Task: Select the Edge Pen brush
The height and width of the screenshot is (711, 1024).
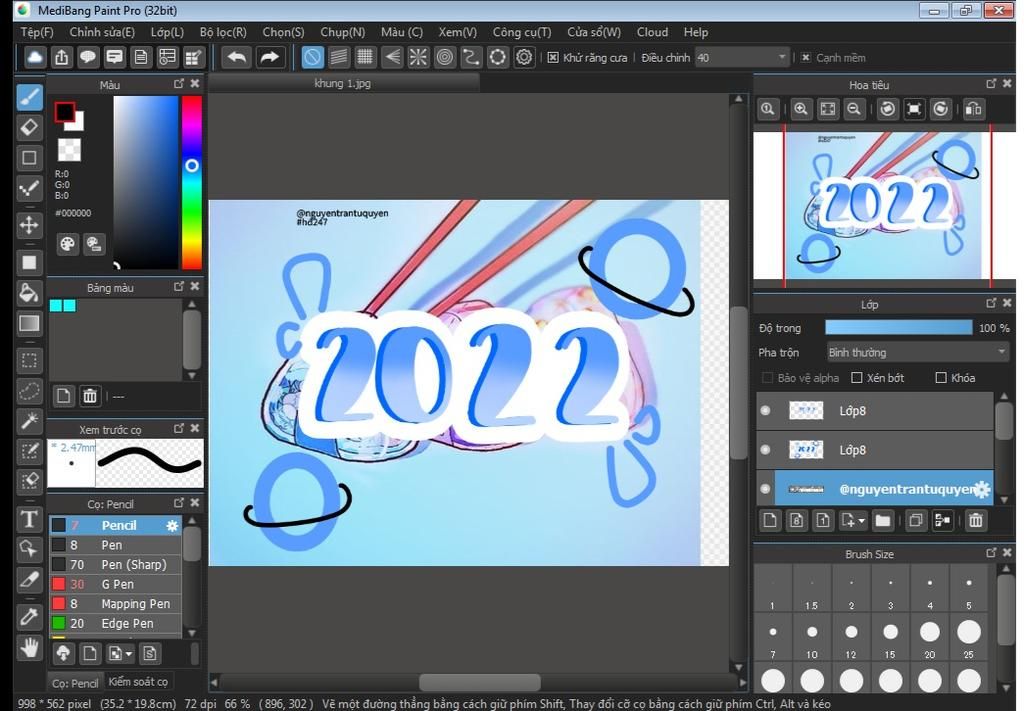Action: [x=116, y=624]
